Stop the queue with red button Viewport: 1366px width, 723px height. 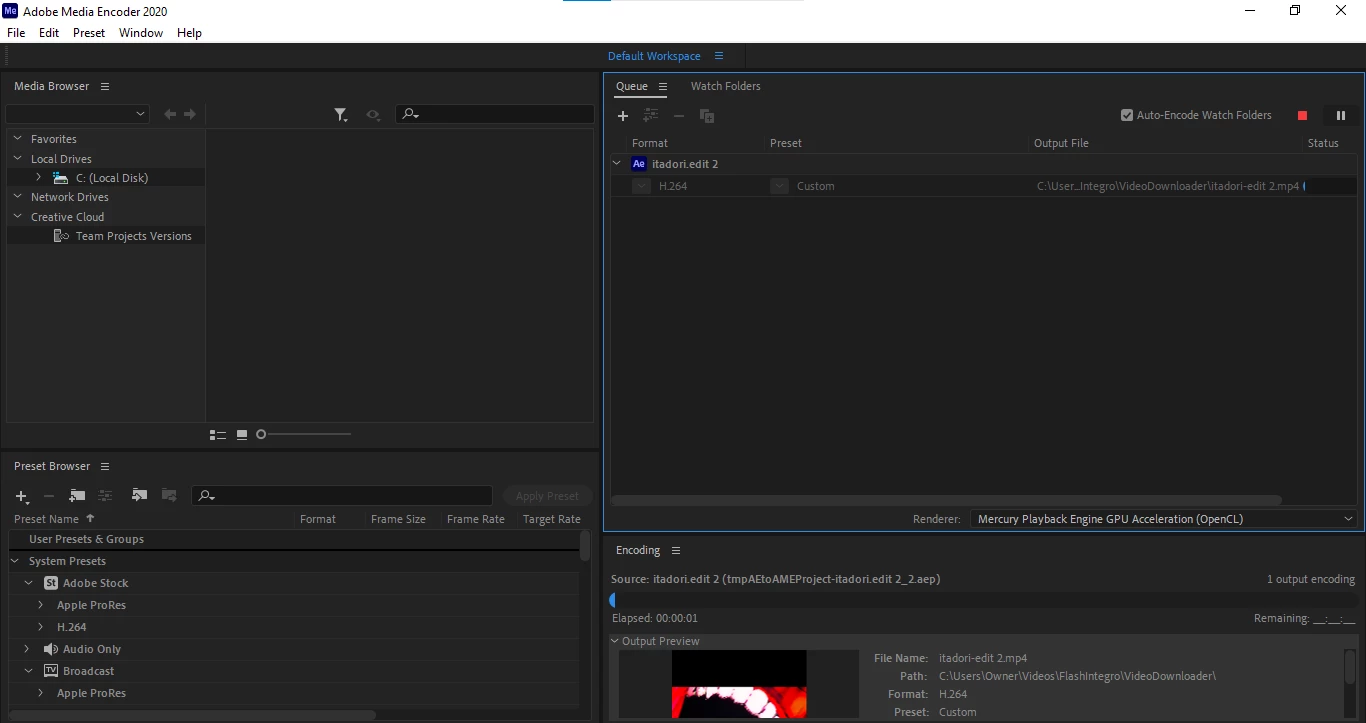pos(1302,116)
